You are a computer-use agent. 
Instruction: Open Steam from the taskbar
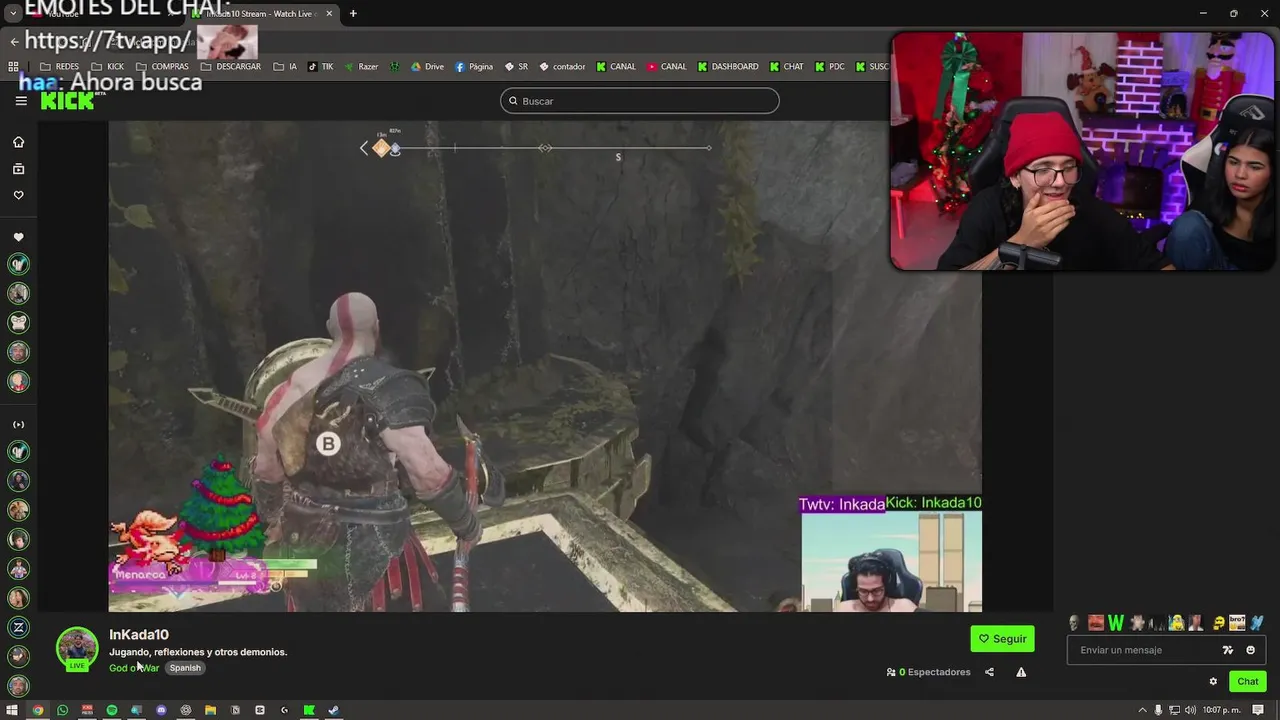tap(333, 710)
